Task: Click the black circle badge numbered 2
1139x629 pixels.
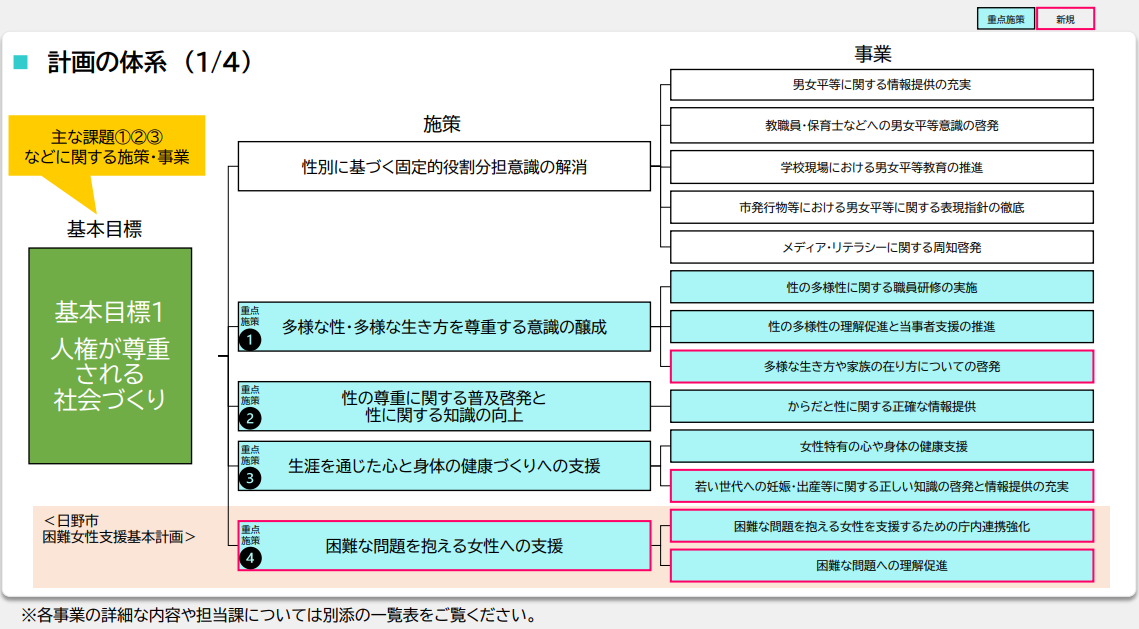Action: tap(250, 418)
